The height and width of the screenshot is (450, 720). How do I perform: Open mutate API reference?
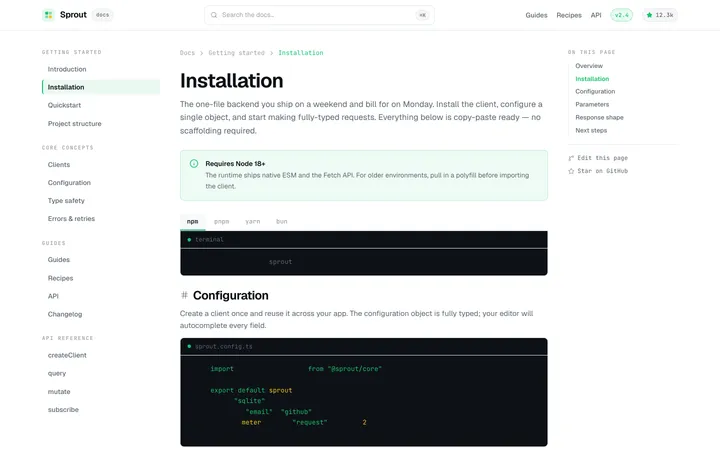(x=101, y=392)
